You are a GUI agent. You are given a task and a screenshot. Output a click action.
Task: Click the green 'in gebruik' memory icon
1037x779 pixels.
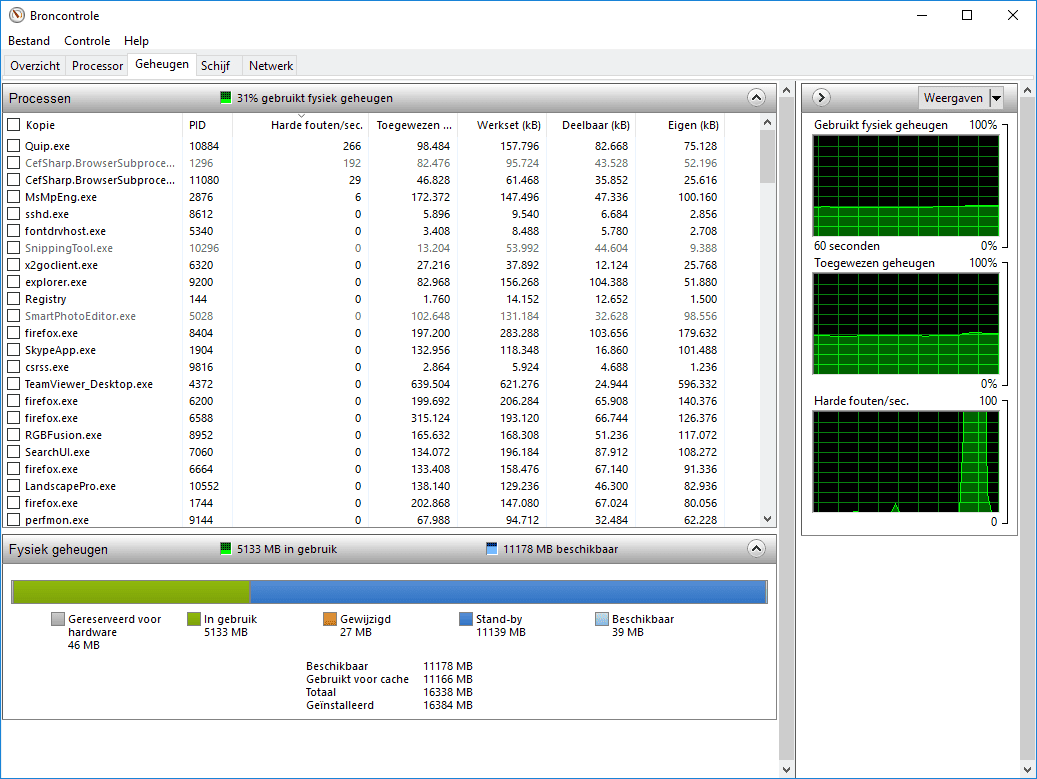coord(226,549)
